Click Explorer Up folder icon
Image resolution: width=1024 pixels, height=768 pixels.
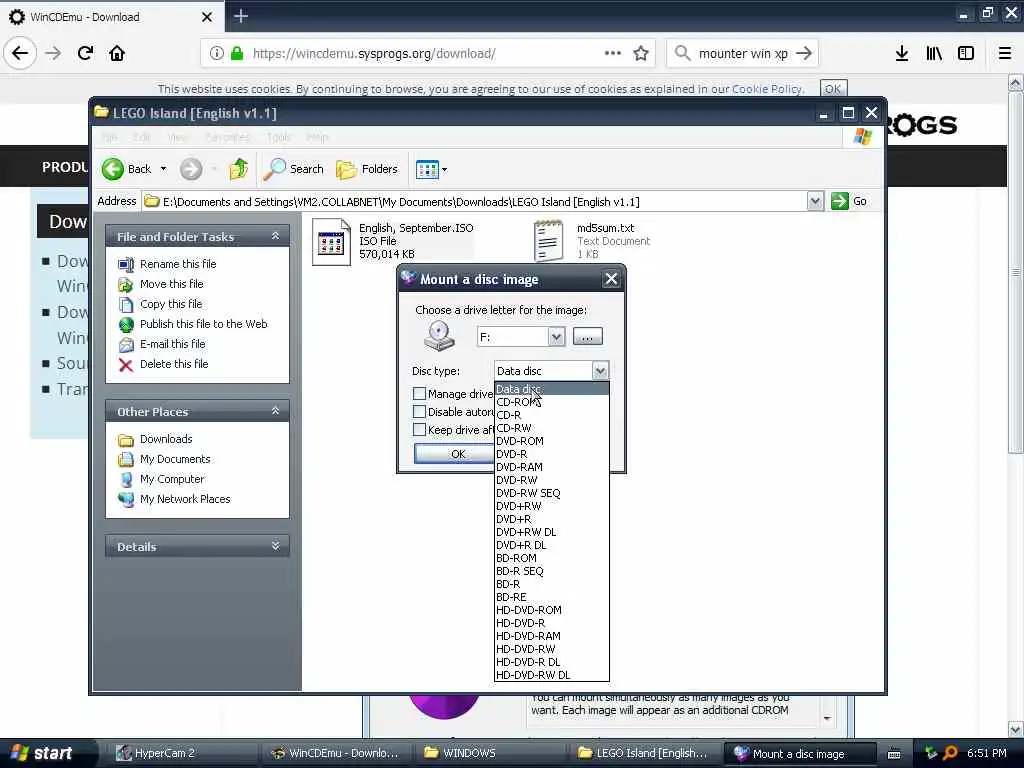238,169
